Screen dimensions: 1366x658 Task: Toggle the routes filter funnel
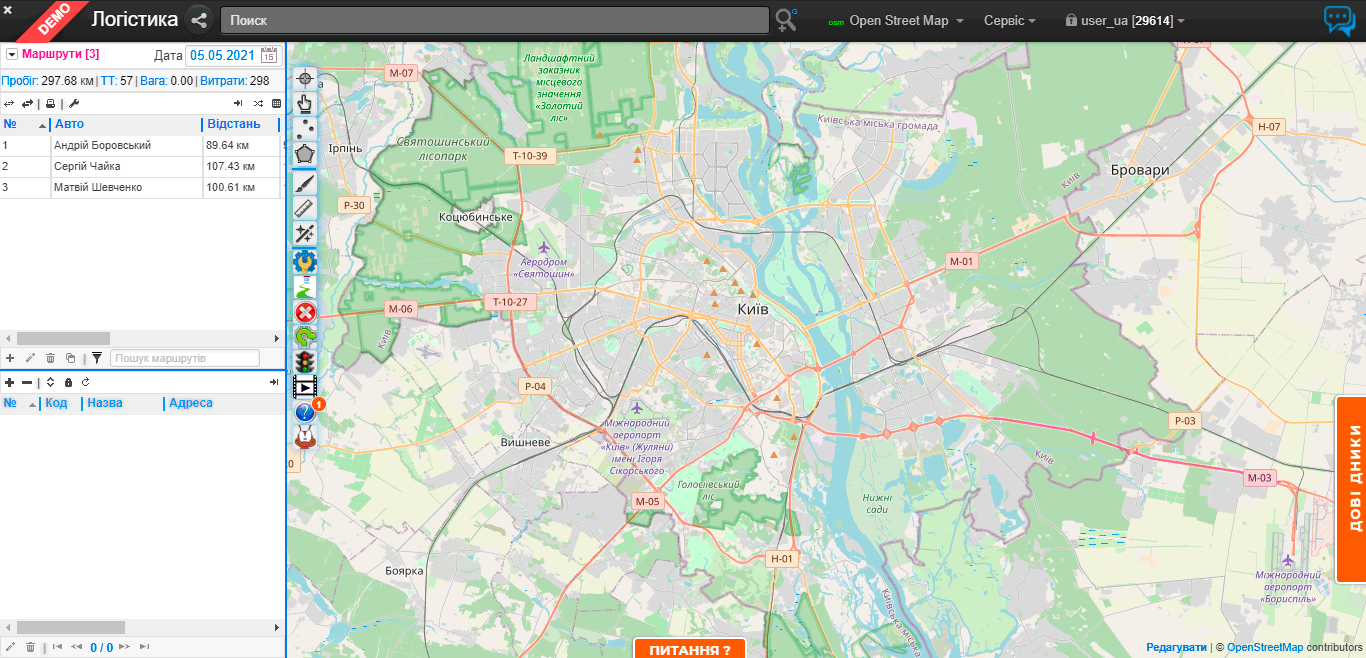97,358
